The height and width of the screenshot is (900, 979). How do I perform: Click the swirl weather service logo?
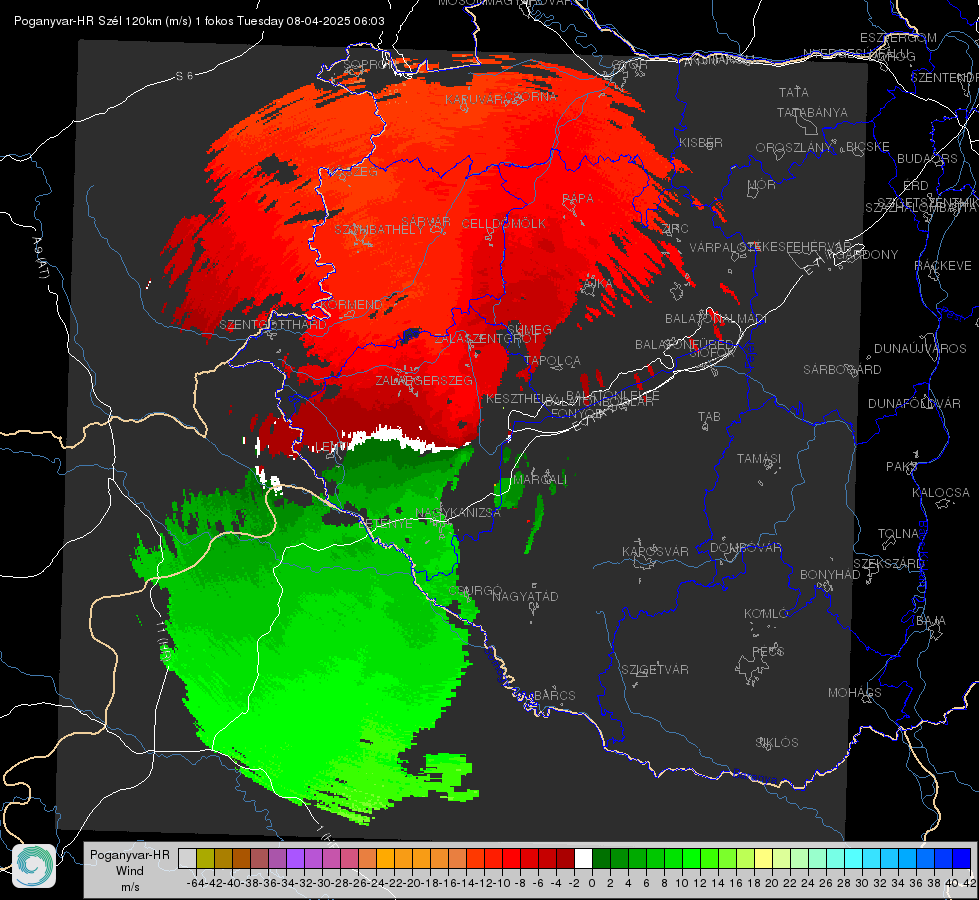point(34,866)
